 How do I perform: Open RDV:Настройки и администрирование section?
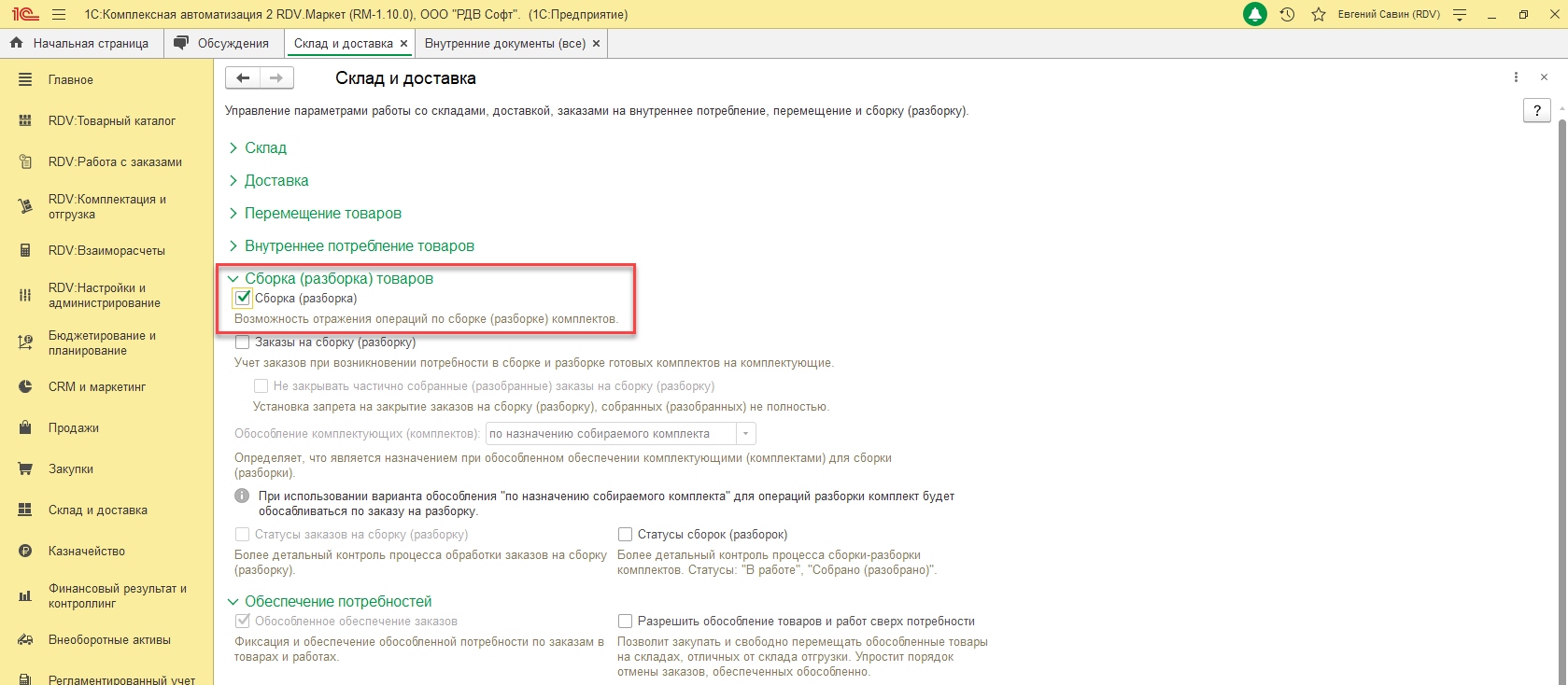[106, 296]
